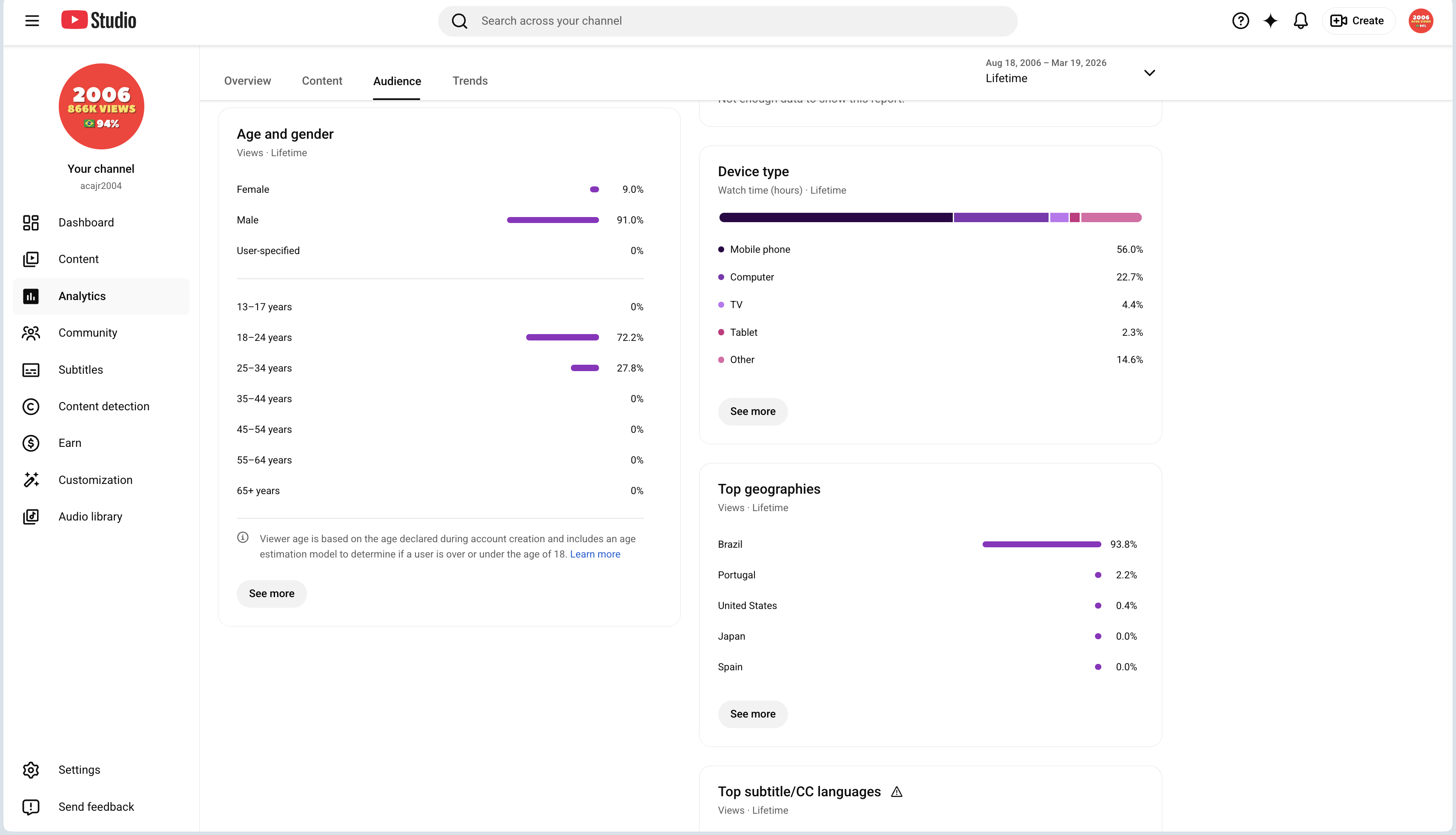1456x835 pixels.
Task: Open the Dashboard sidebar icon
Action: [31, 223]
